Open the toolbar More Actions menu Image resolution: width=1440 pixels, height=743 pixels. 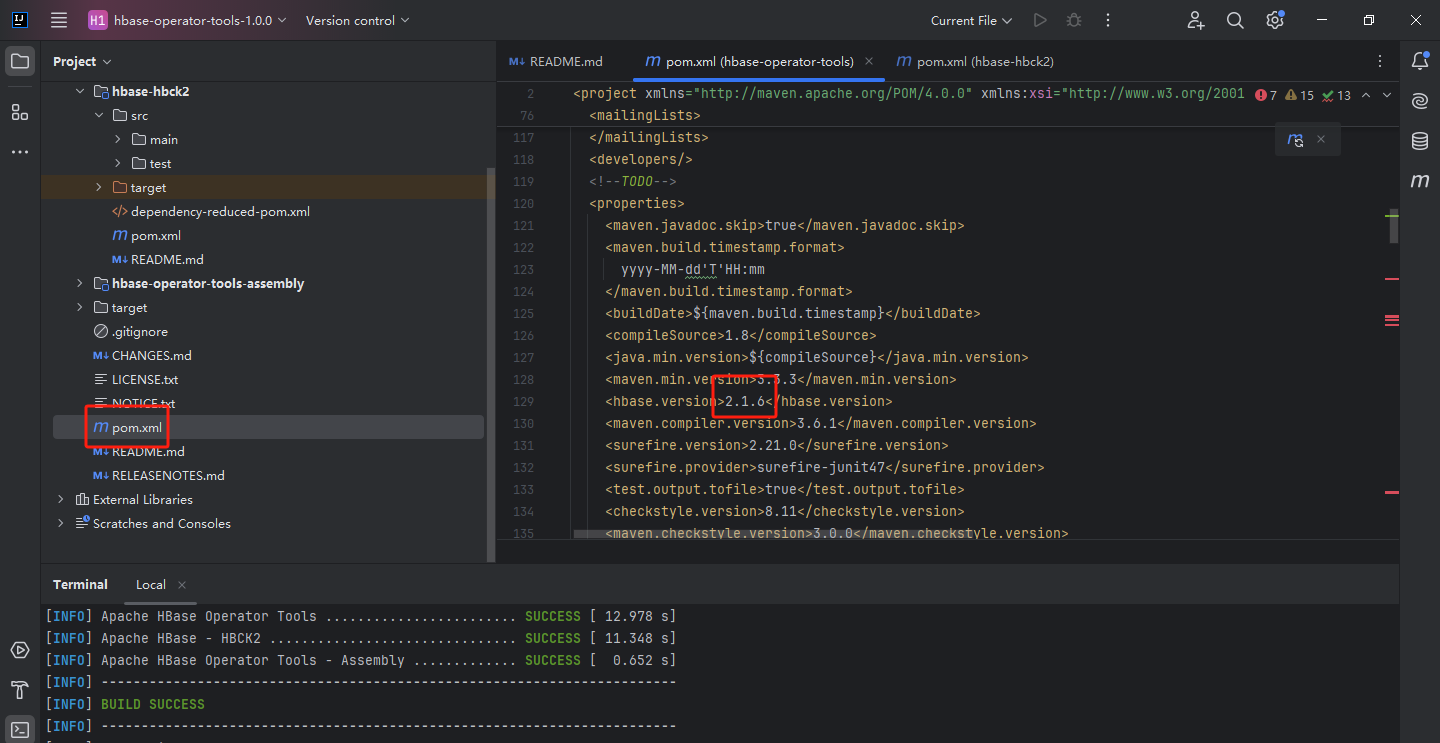(x=1108, y=20)
